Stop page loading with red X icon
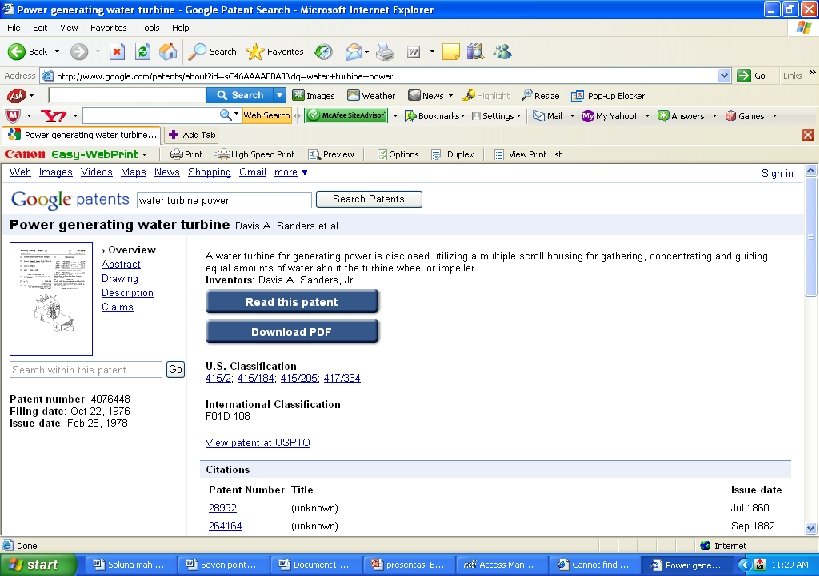819x576 pixels. click(118, 51)
